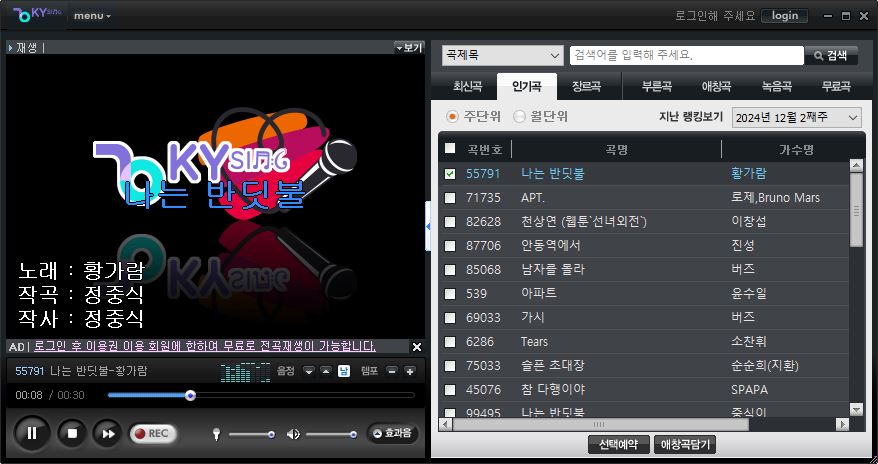Decrease tempo with the 템포 minus button
This screenshot has height=464, width=878.
pos(393,371)
